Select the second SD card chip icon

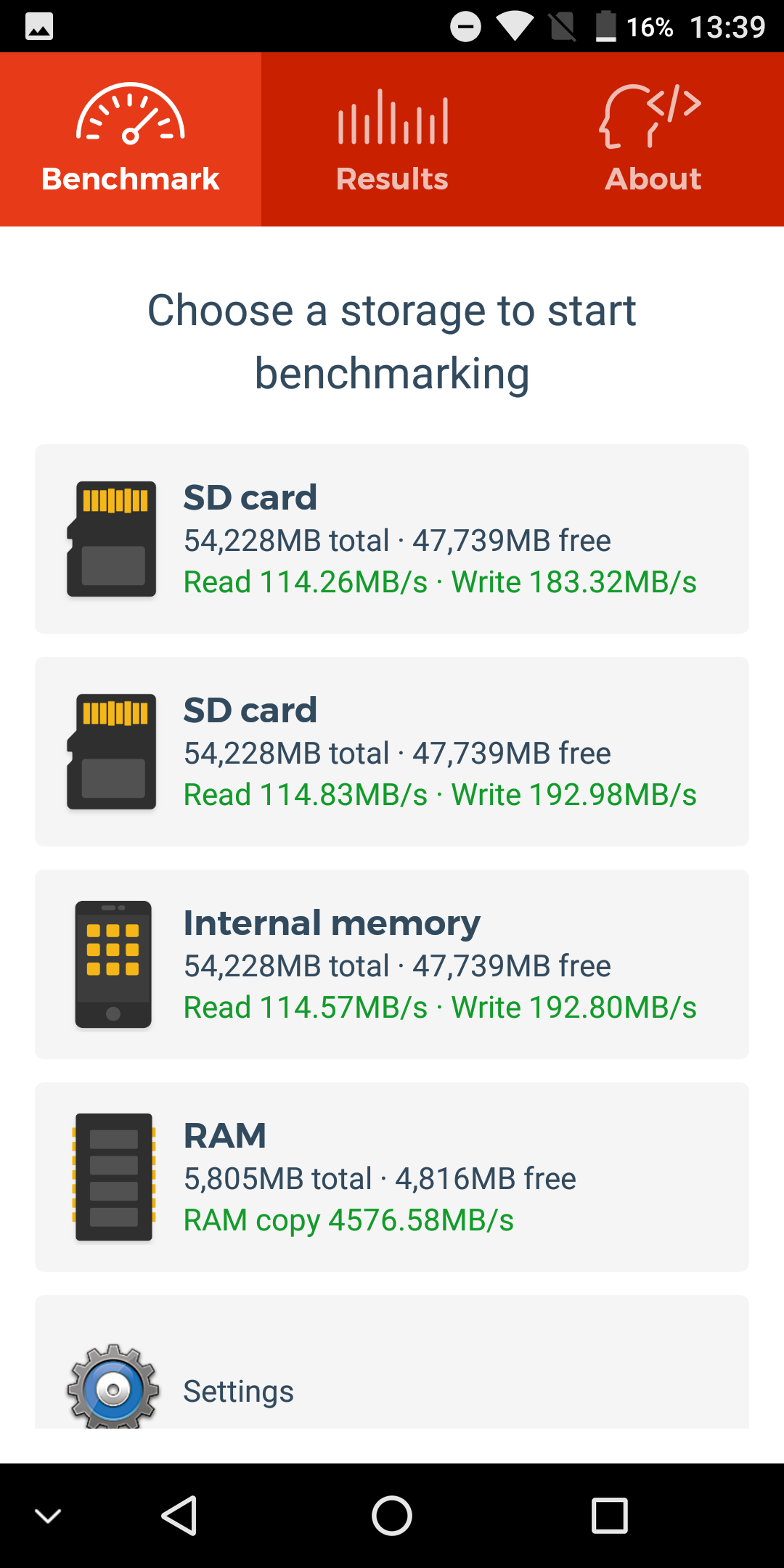[112, 751]
